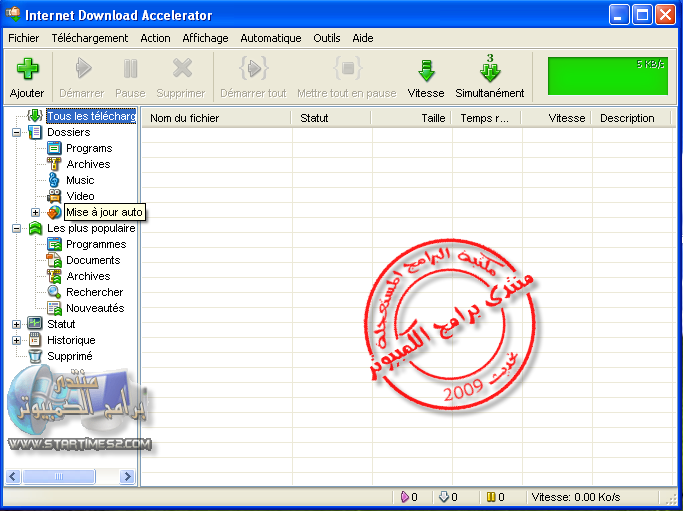Viewport: 683px width, 511px height.
Task: Select the Video label in tree
Action: pyautogui.click(x=81, y=196)
